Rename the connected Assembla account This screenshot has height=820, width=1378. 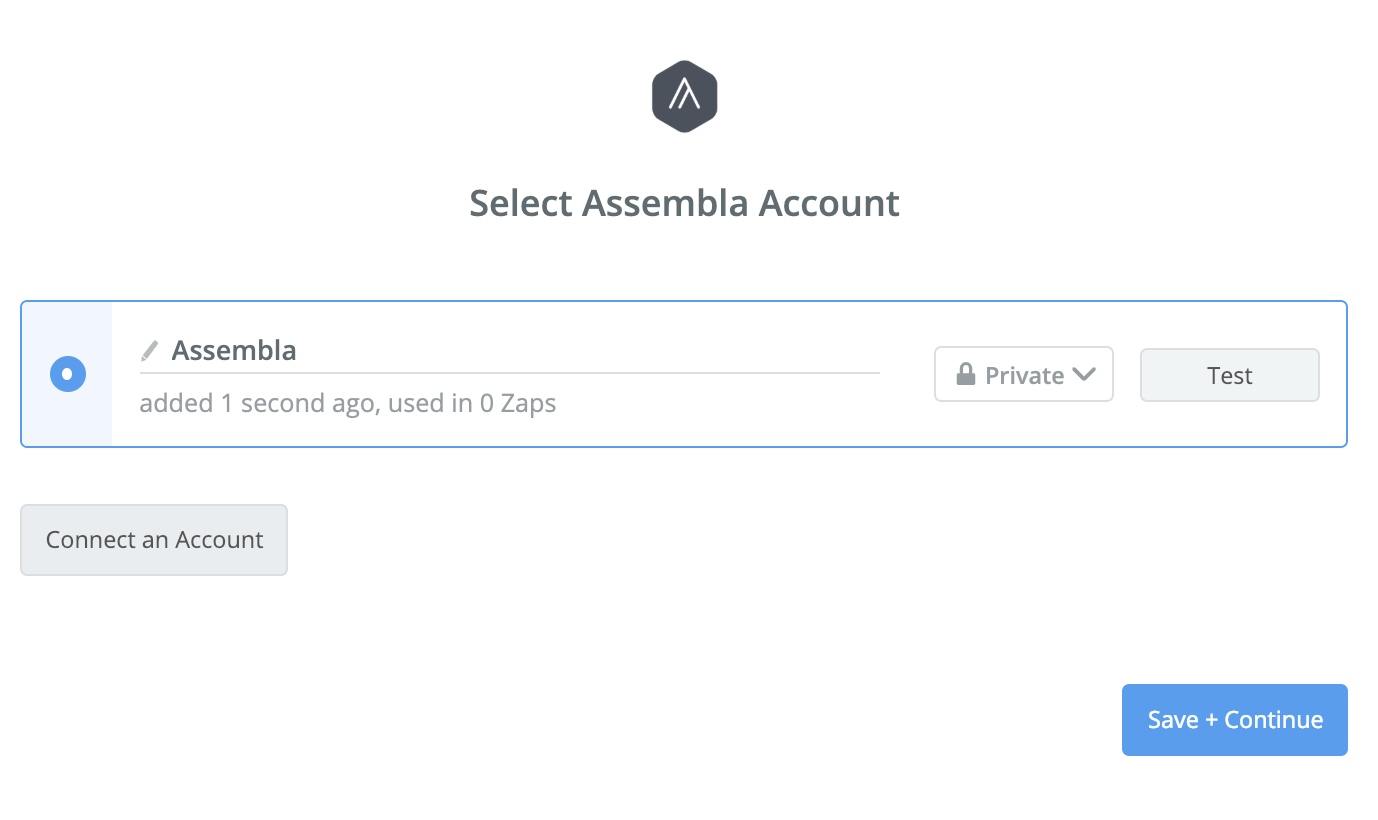pos(234,350)
